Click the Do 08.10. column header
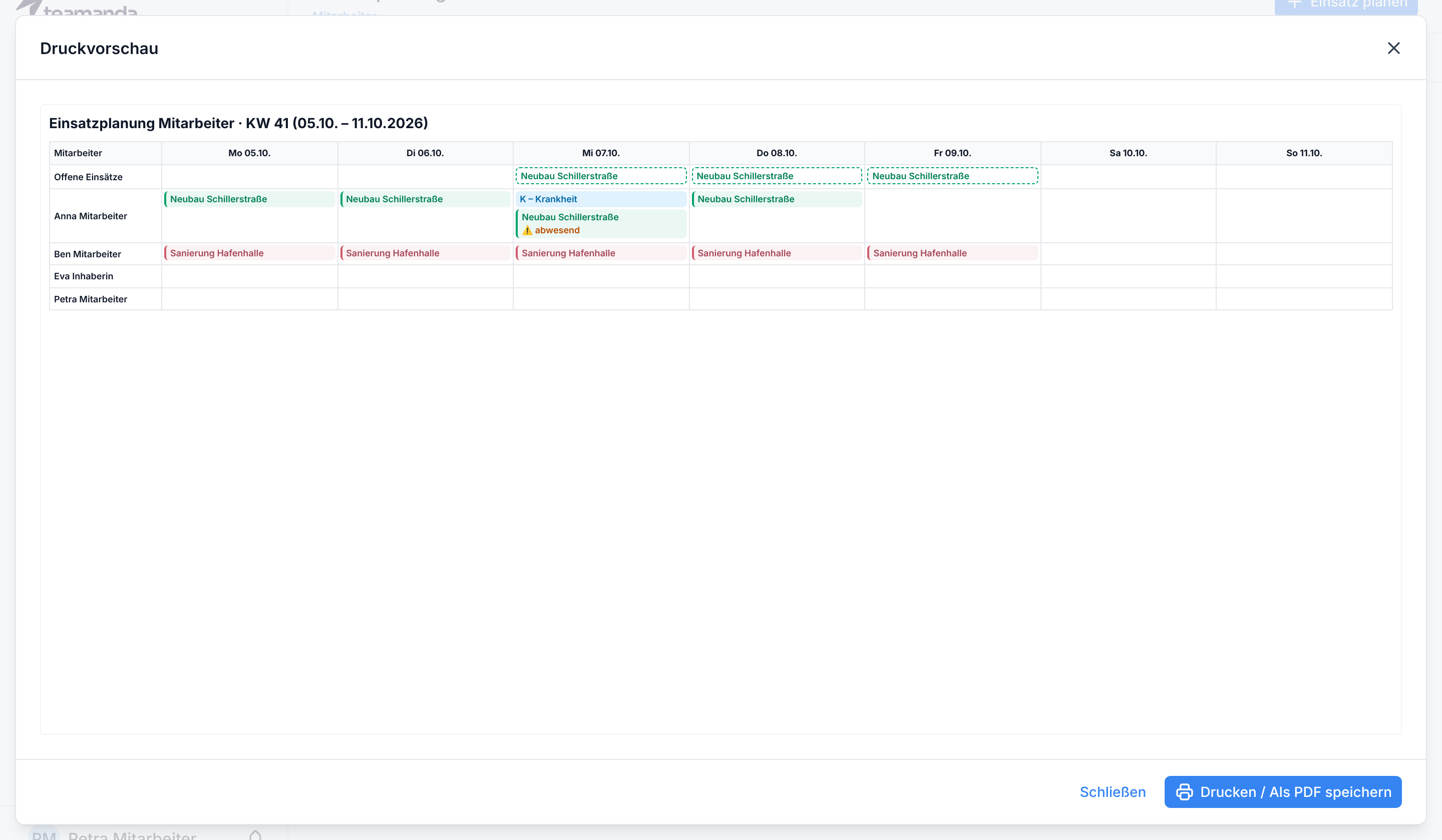This screenshot has width=1442, height=840. [777, 153]
